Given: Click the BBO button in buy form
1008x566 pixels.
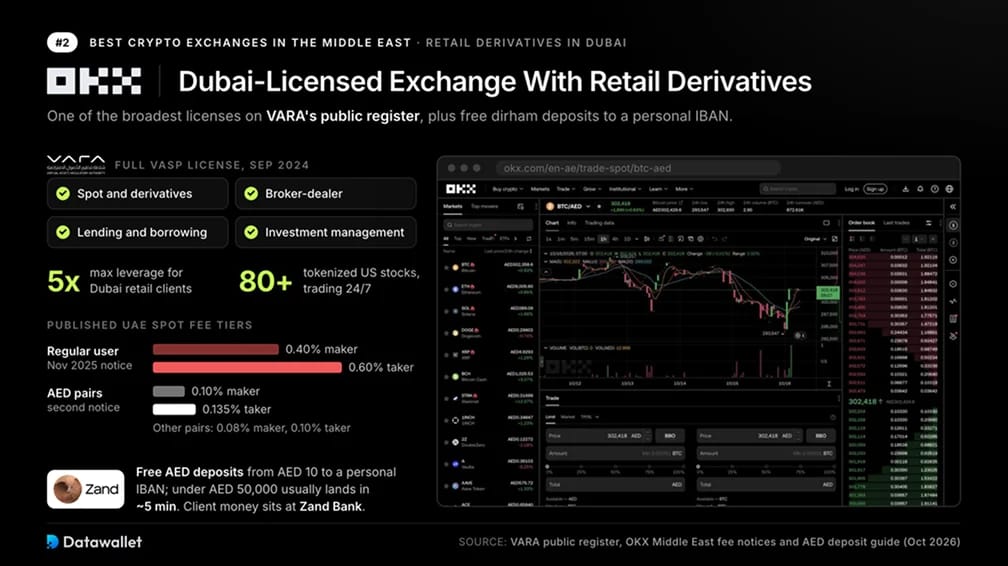Looking at the screenshot, I should [670, 435].
